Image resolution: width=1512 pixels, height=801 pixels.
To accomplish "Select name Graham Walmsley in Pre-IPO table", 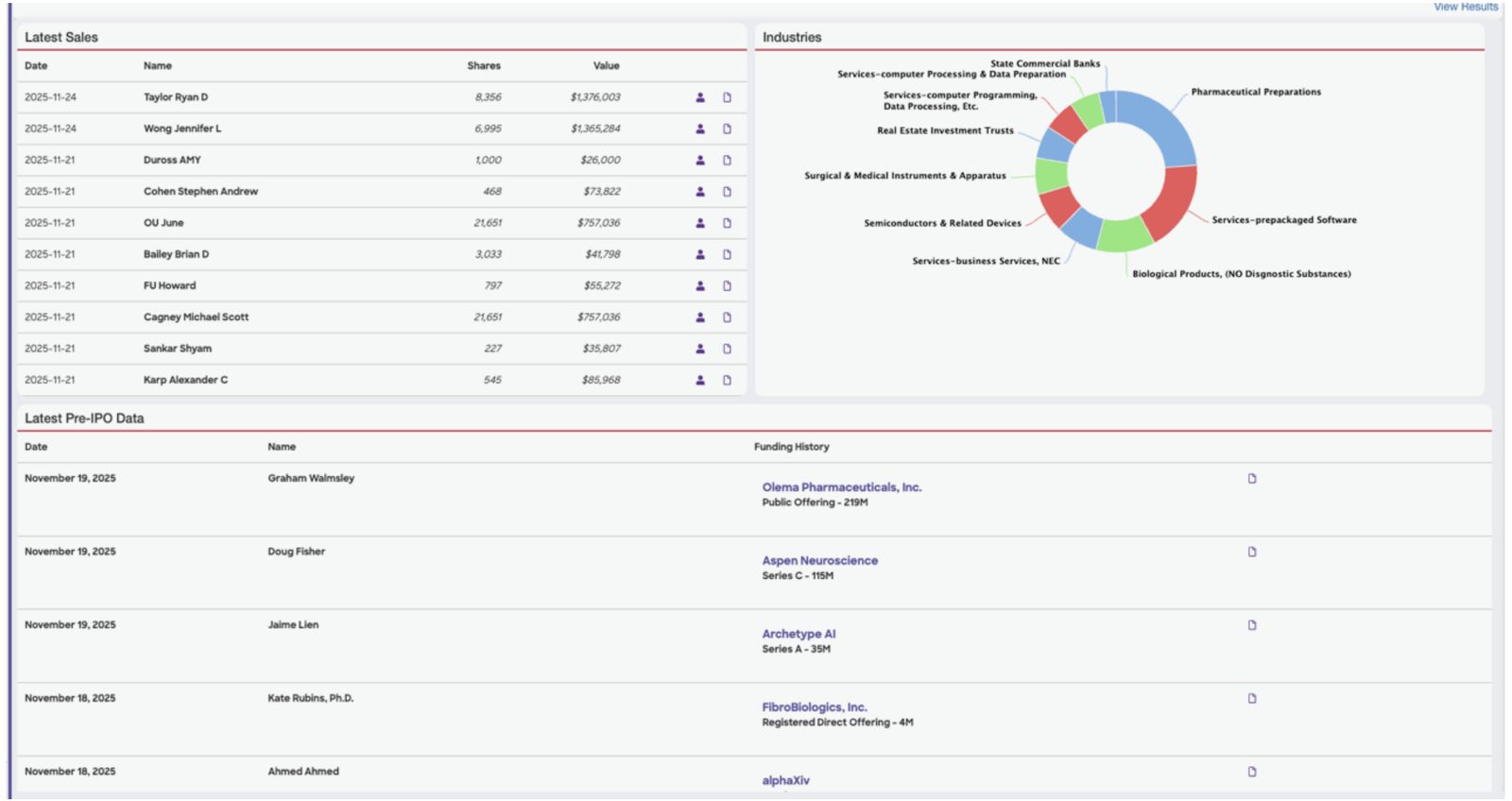I will point(311,478).
